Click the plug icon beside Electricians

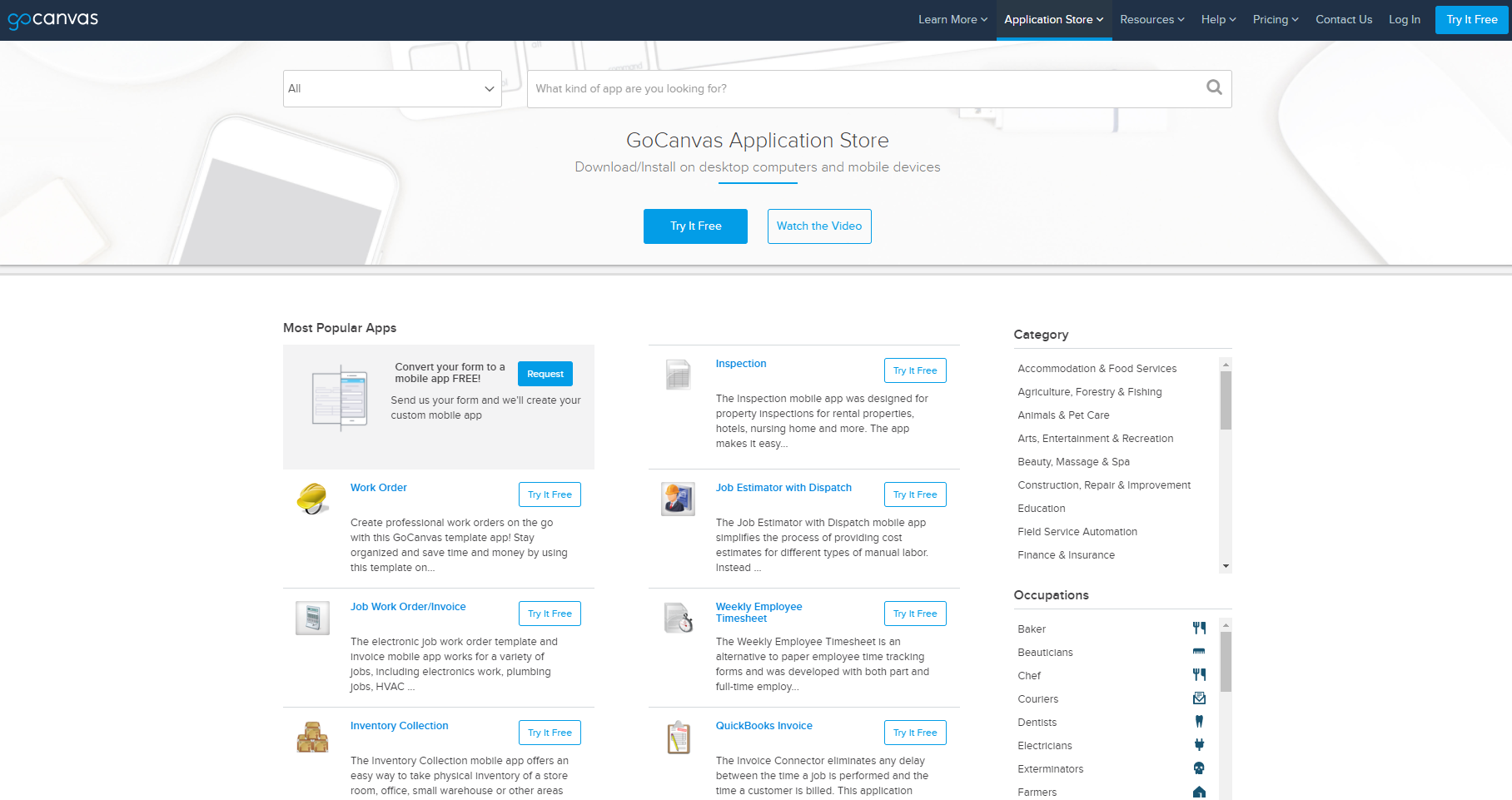coord(1199,744)
